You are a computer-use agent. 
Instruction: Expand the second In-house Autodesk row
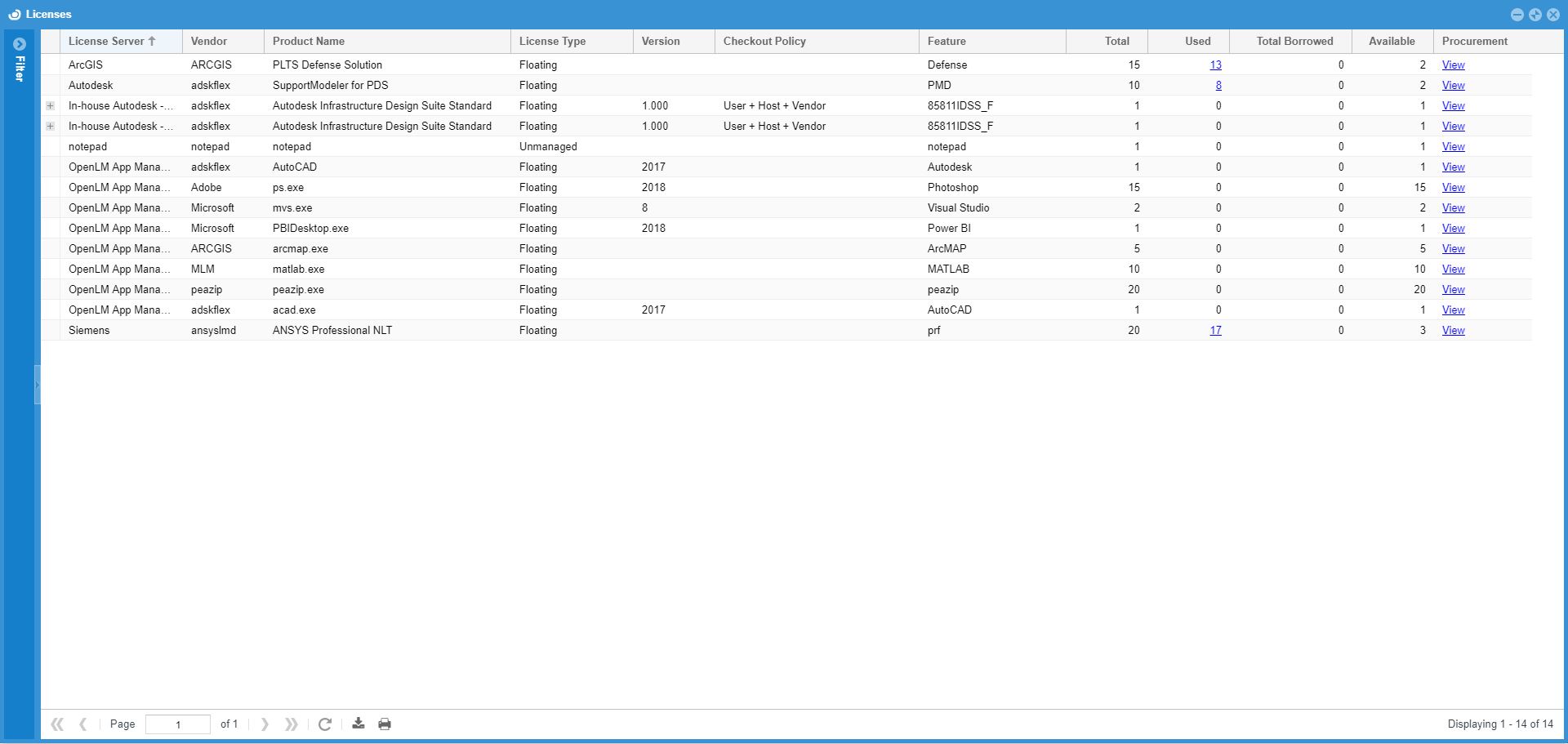point(50,127)
